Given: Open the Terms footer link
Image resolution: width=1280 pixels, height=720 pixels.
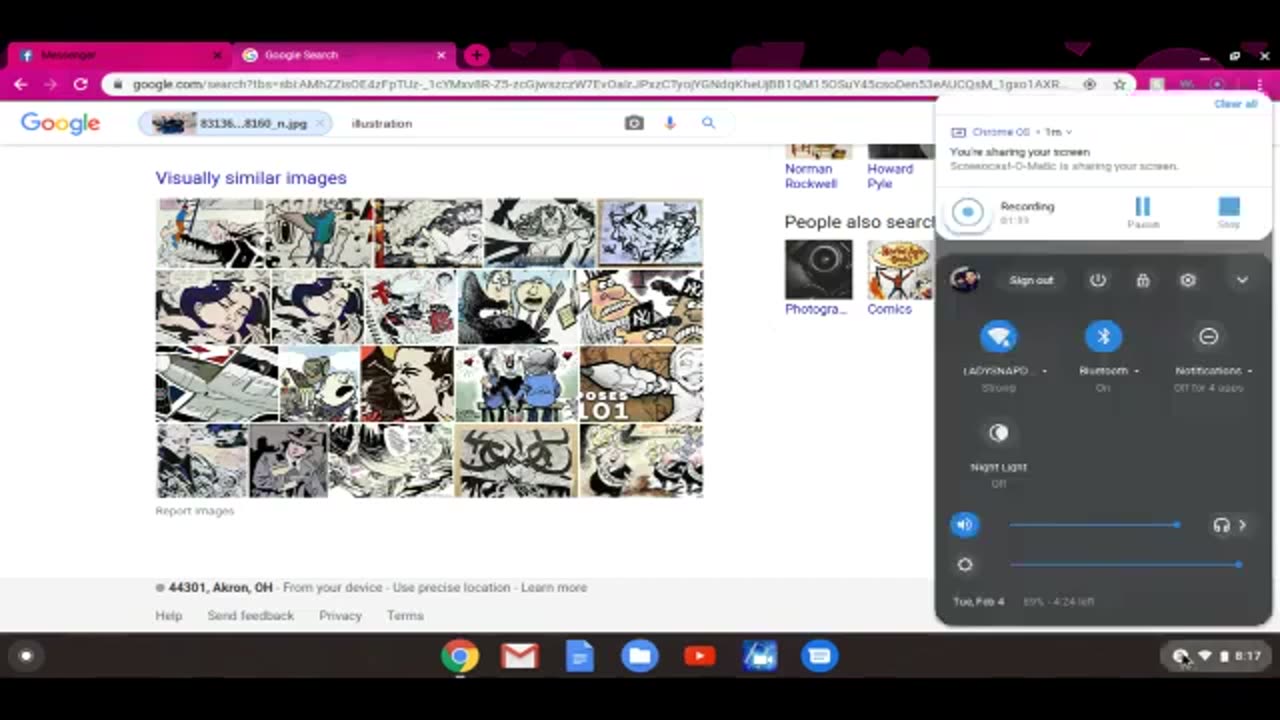Looking at the screenshot, I should coord(405,616).
